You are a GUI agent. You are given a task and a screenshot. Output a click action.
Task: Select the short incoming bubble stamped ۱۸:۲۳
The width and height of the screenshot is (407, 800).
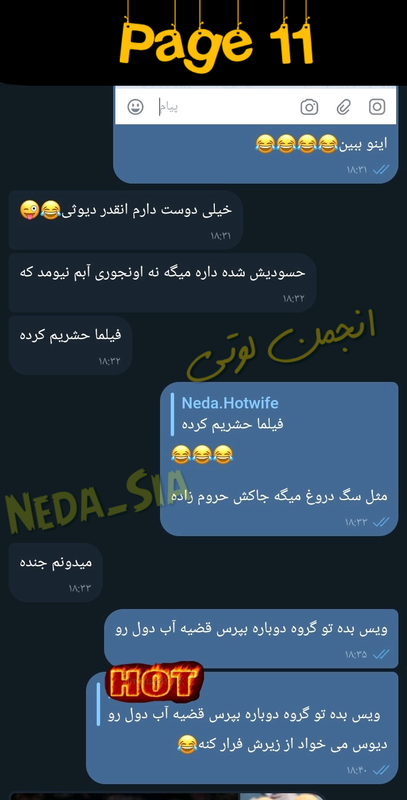click(56, 572)
